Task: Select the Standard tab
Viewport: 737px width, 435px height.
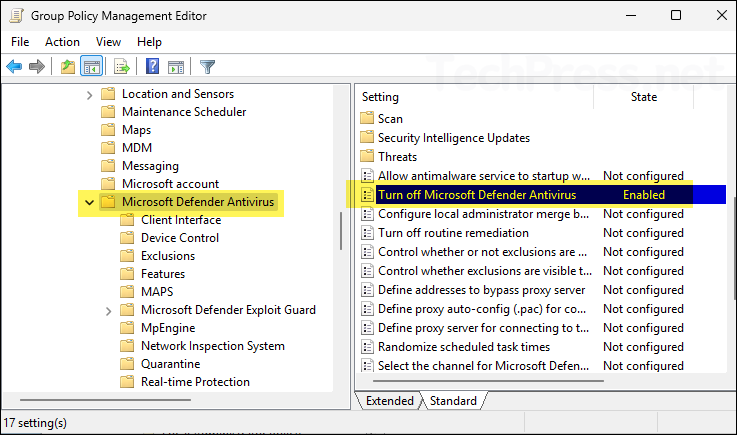Action: pyautogui.click(x=453, y=401)
